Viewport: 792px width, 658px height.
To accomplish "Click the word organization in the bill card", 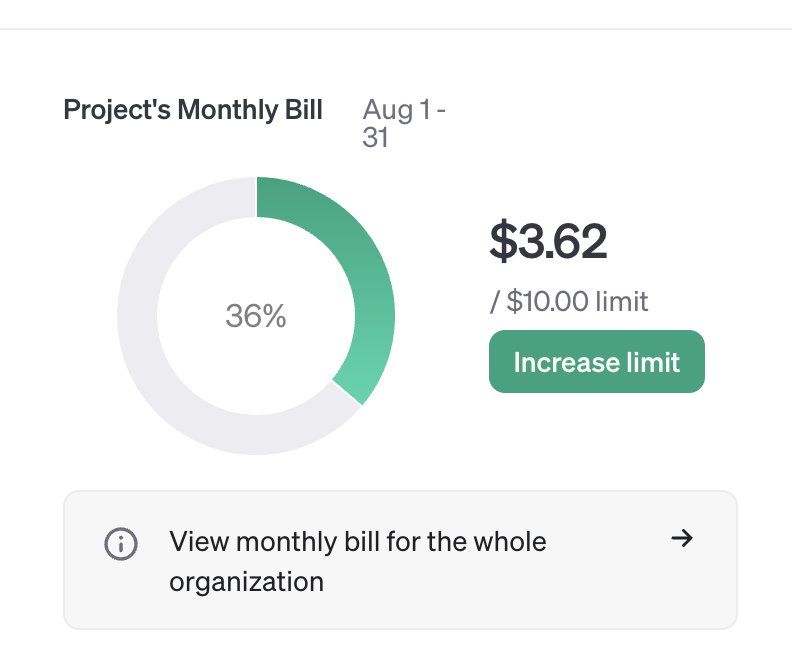I will coord(246,581).
